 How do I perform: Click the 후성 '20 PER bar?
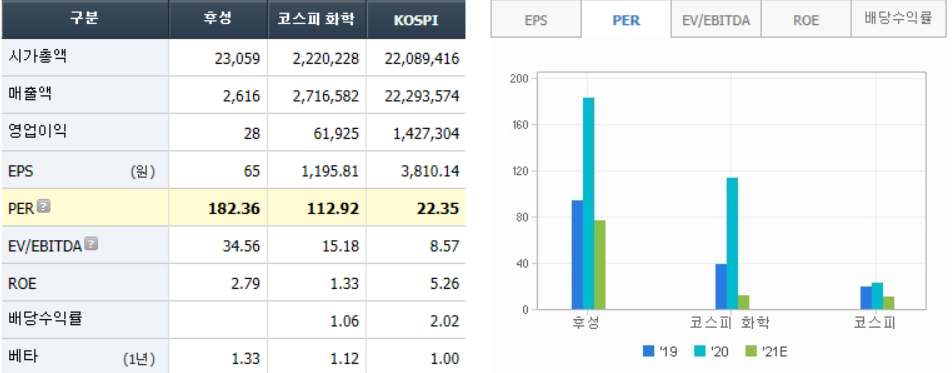point(588,204)
